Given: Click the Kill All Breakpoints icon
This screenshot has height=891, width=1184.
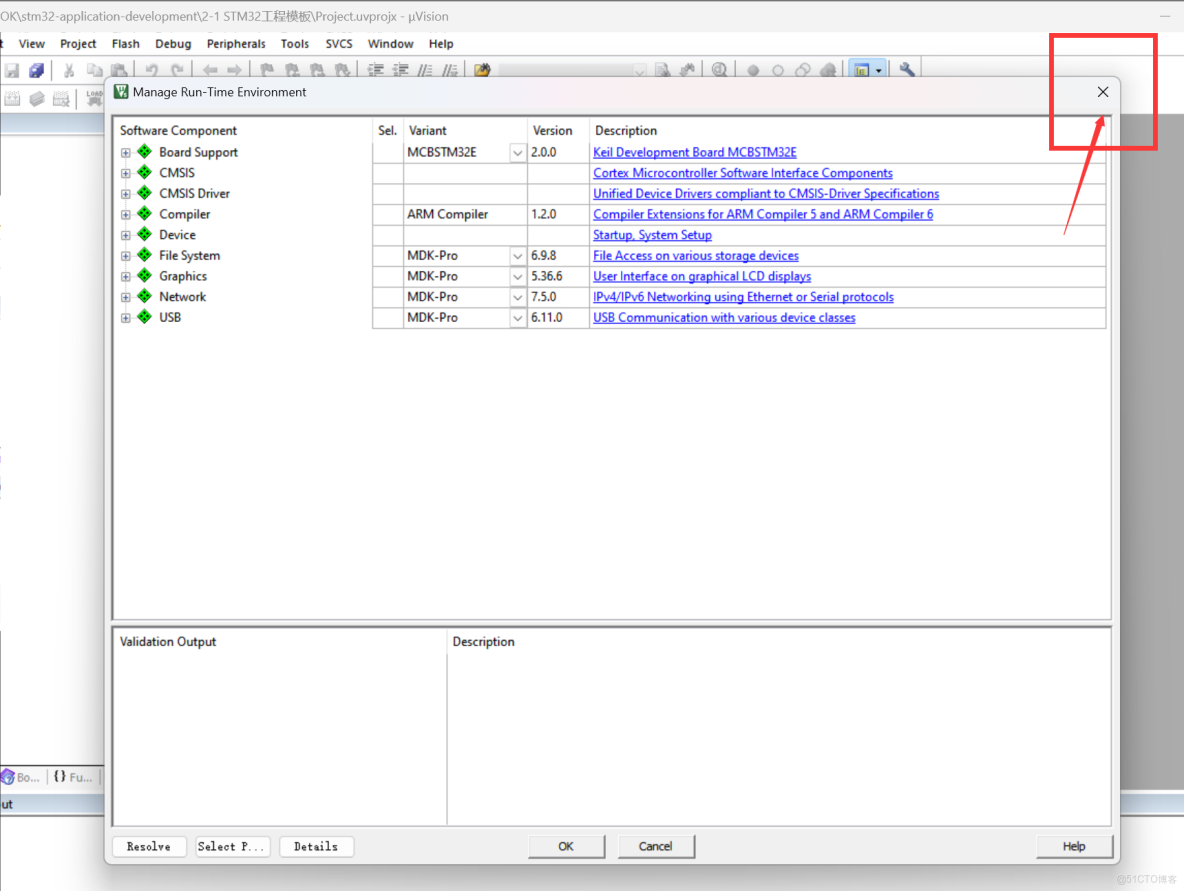Looking at the screenshot, I should 828,70.
